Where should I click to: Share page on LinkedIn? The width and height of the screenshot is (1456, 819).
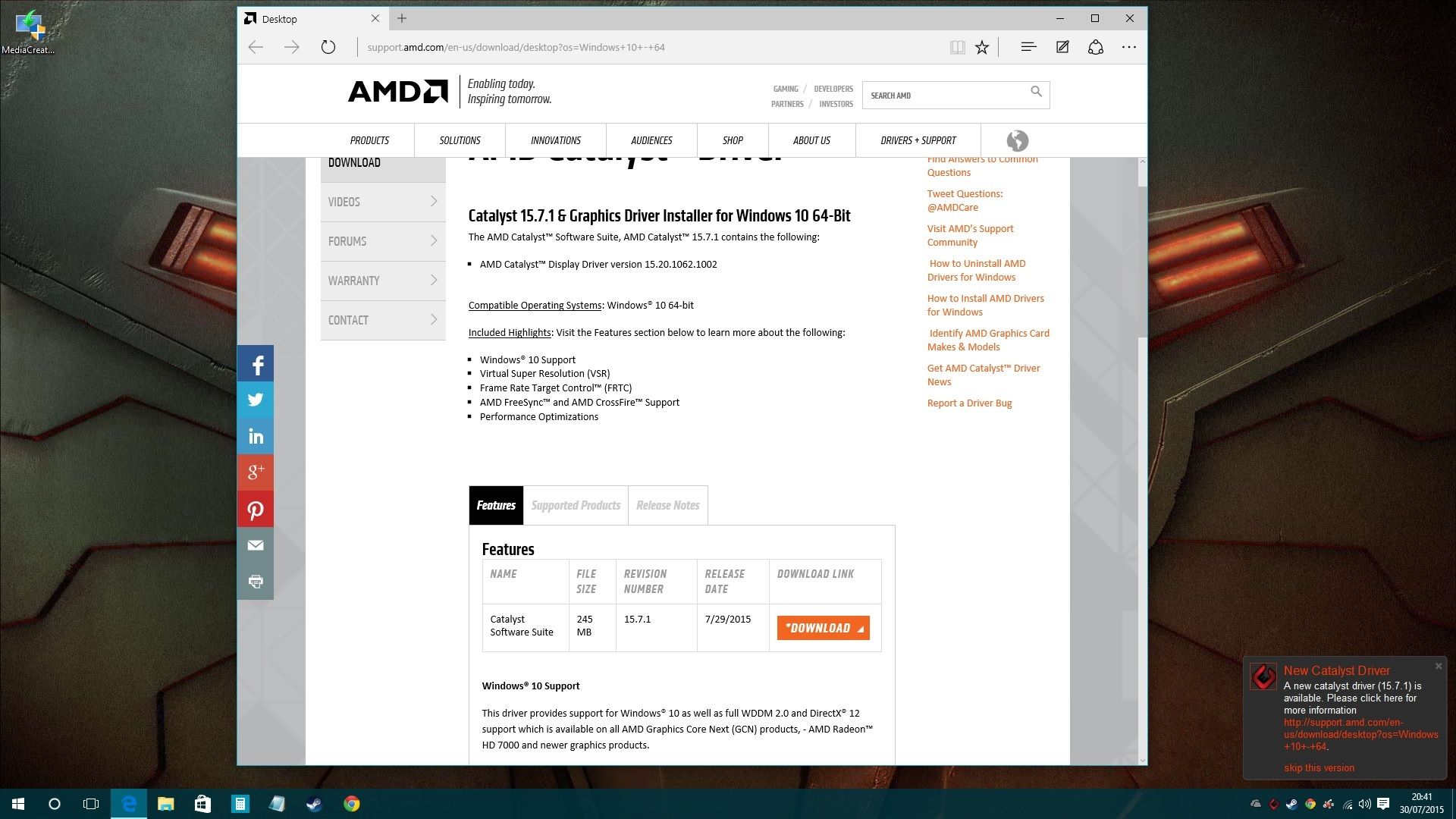point(256,436)
